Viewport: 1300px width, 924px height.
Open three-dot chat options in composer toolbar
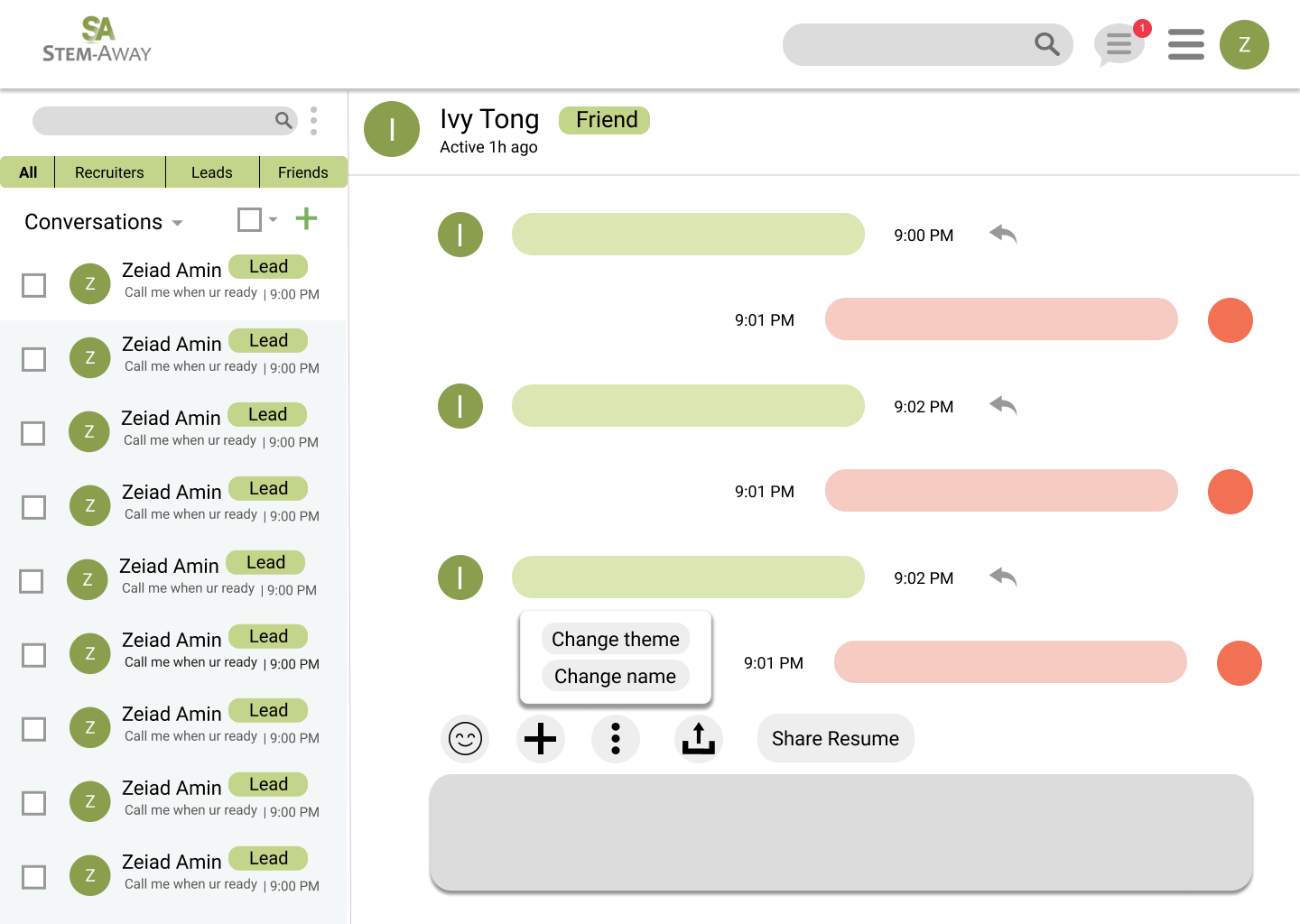pyautogui.click(x=616, y=739)
